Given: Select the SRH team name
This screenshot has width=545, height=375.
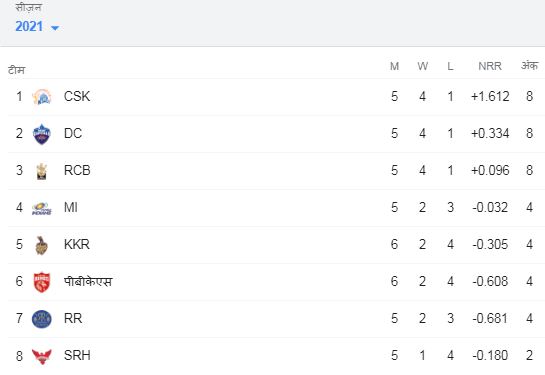Looking at the screenshot, I should pos(77,355).
